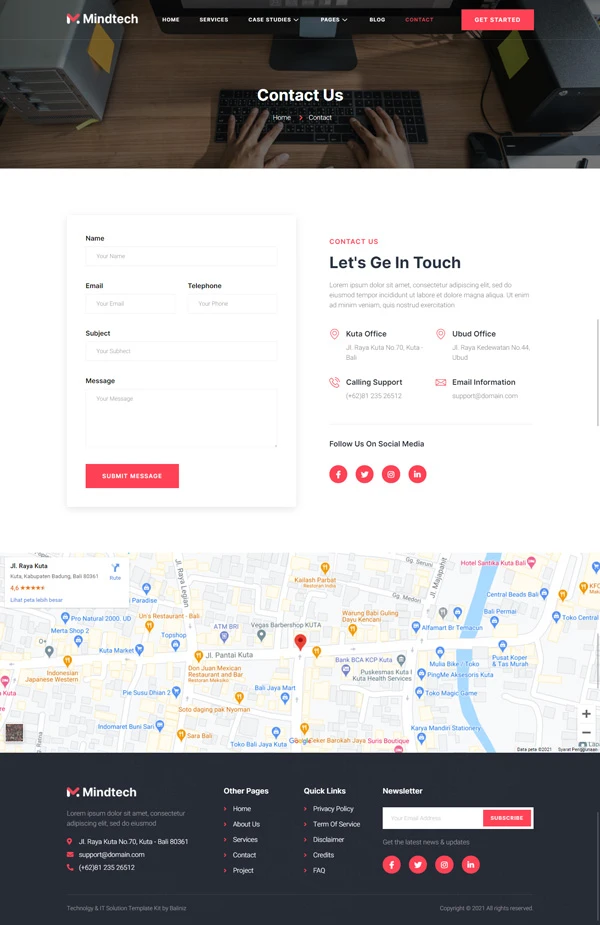Open Credits quick link
The width and height of the screenshot is (600, 925).
pos(323,855)
